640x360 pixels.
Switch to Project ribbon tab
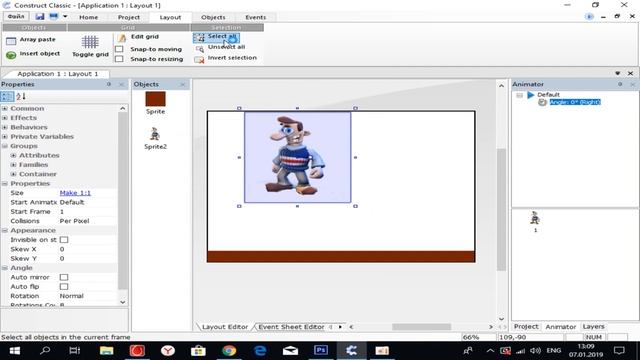pyautogui.click(x=129, y=17)
